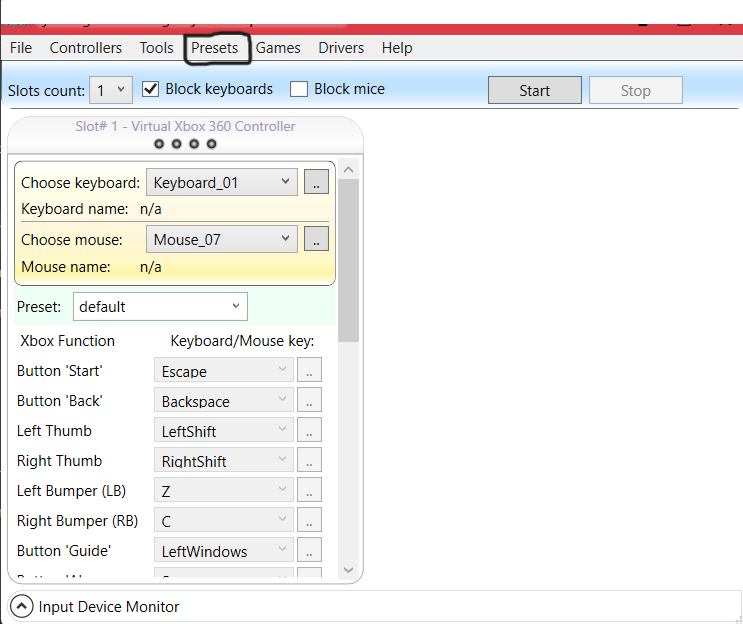743x624 pixels.
Task: Click detect button for Right Bumper (RB)
Action: click(309, 520)
